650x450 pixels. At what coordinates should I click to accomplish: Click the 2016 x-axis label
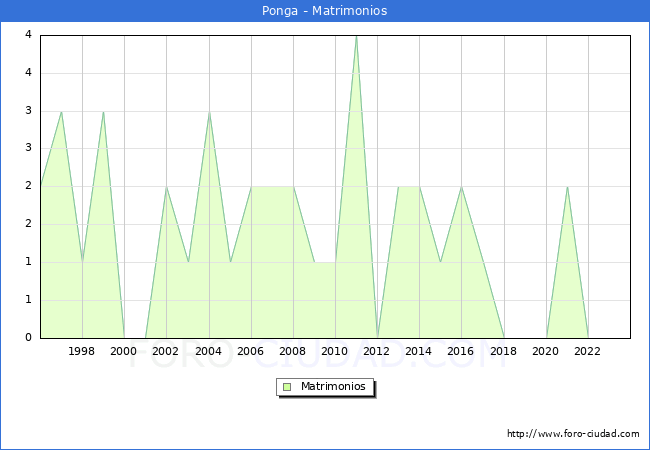pos(461,351)
